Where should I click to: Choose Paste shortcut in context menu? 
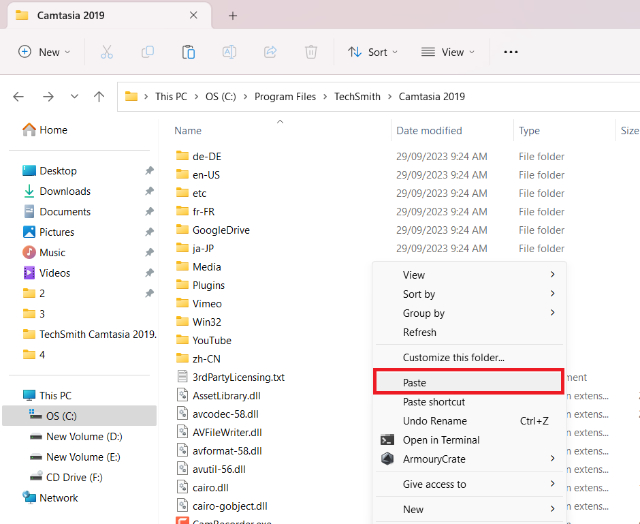click(469, 402)
